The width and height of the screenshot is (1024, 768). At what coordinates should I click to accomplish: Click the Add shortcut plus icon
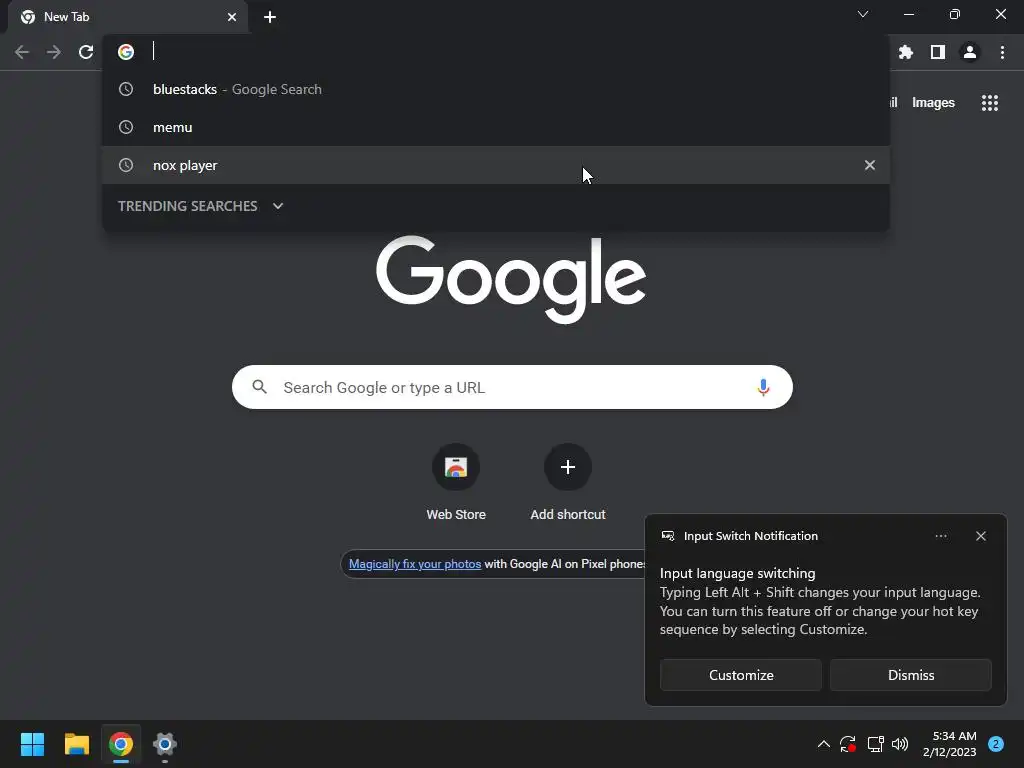pos(568,467)
